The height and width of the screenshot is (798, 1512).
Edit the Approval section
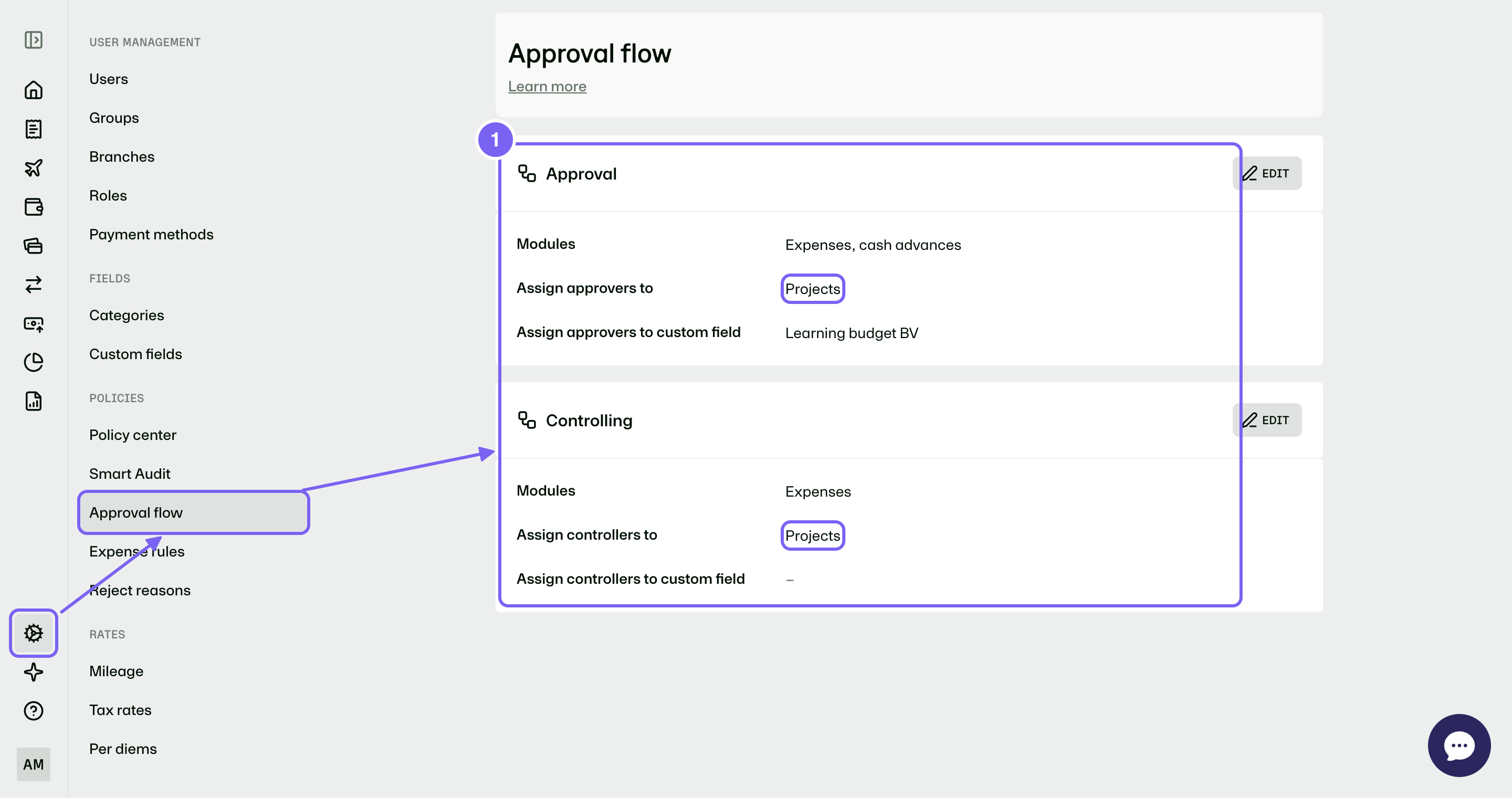pyautogui.click(x=1267, y=173)
